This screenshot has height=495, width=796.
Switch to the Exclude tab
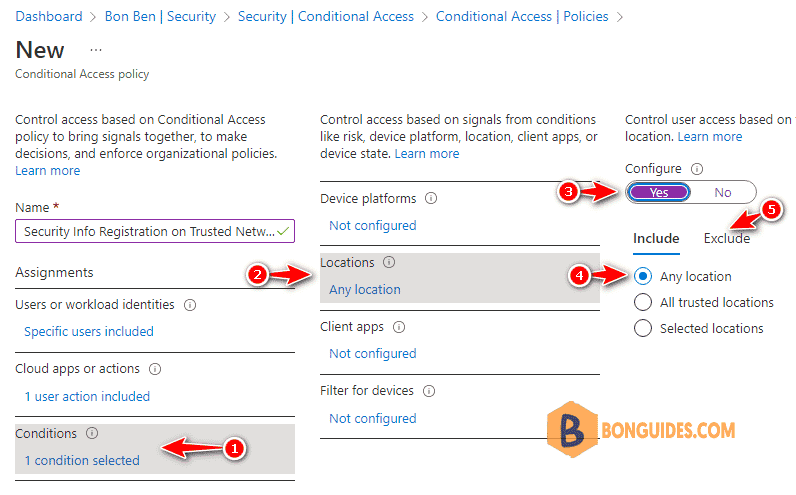coord(726,239)
